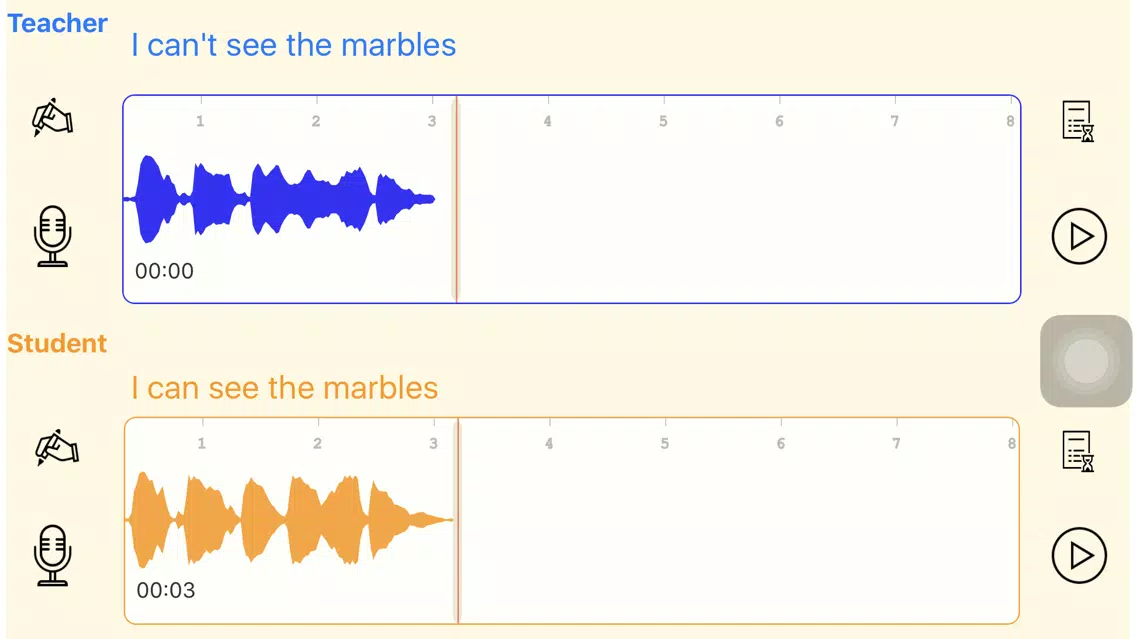Click the Student timeline playhead line
This screenshot has width=1136, height=639.
(x=457, y=520)
